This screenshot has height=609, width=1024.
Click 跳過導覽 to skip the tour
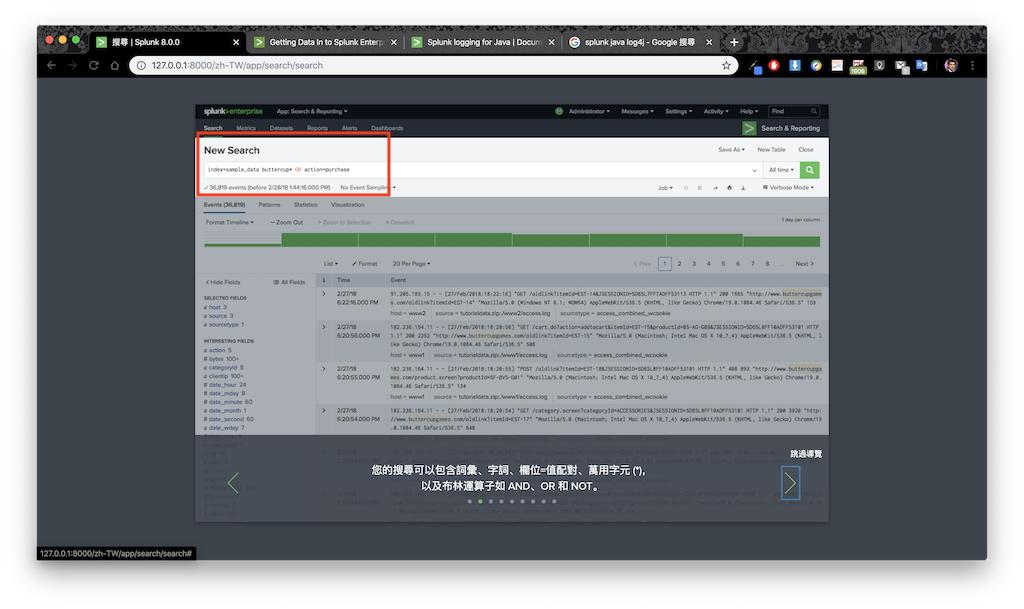tap(806, 454)
